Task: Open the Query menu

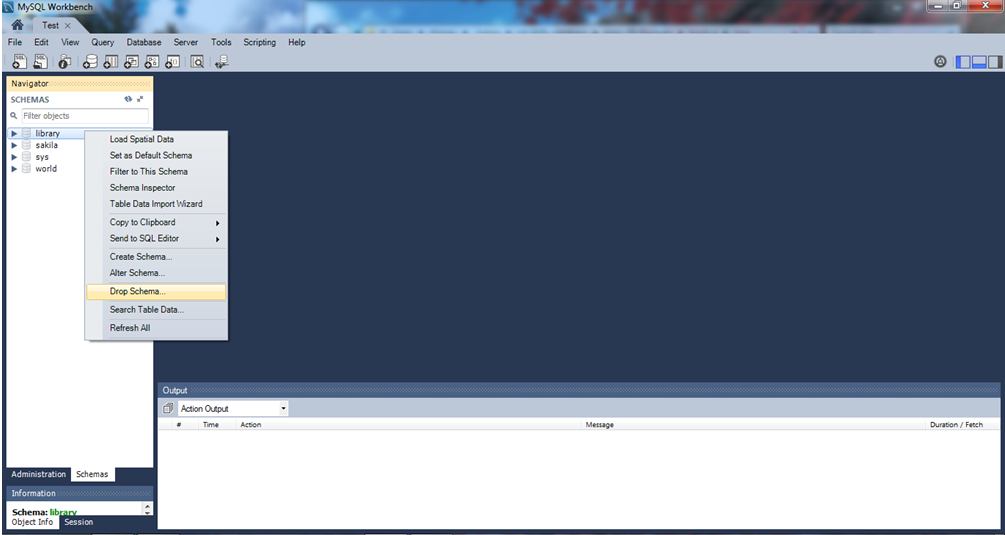Action: [x=103, y=42]
